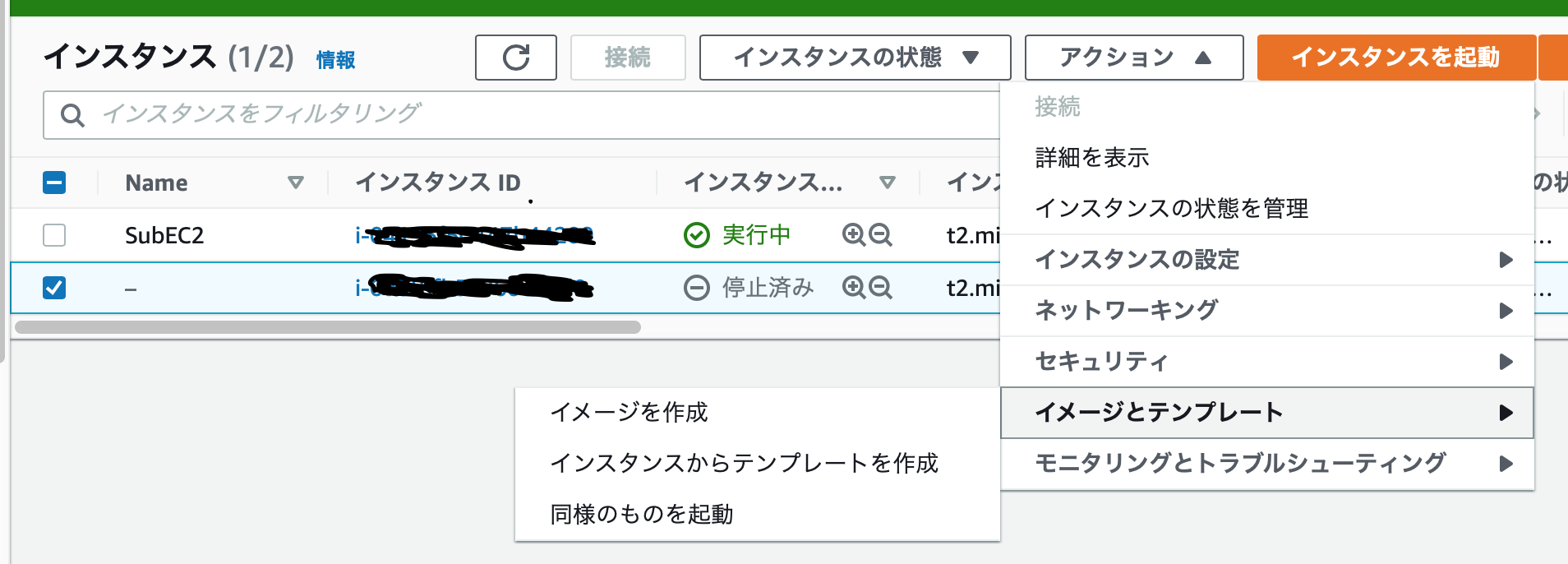Click the t2.mi type cell in SubEC2 row
The image size is (1568, 564).
(973, 236)
